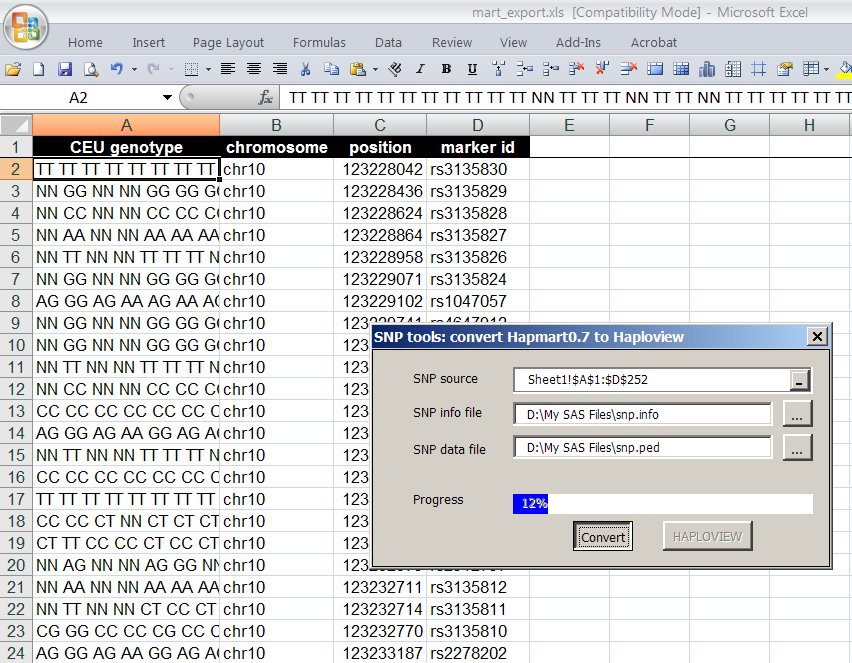Open the Data tab

pos(389,42)
